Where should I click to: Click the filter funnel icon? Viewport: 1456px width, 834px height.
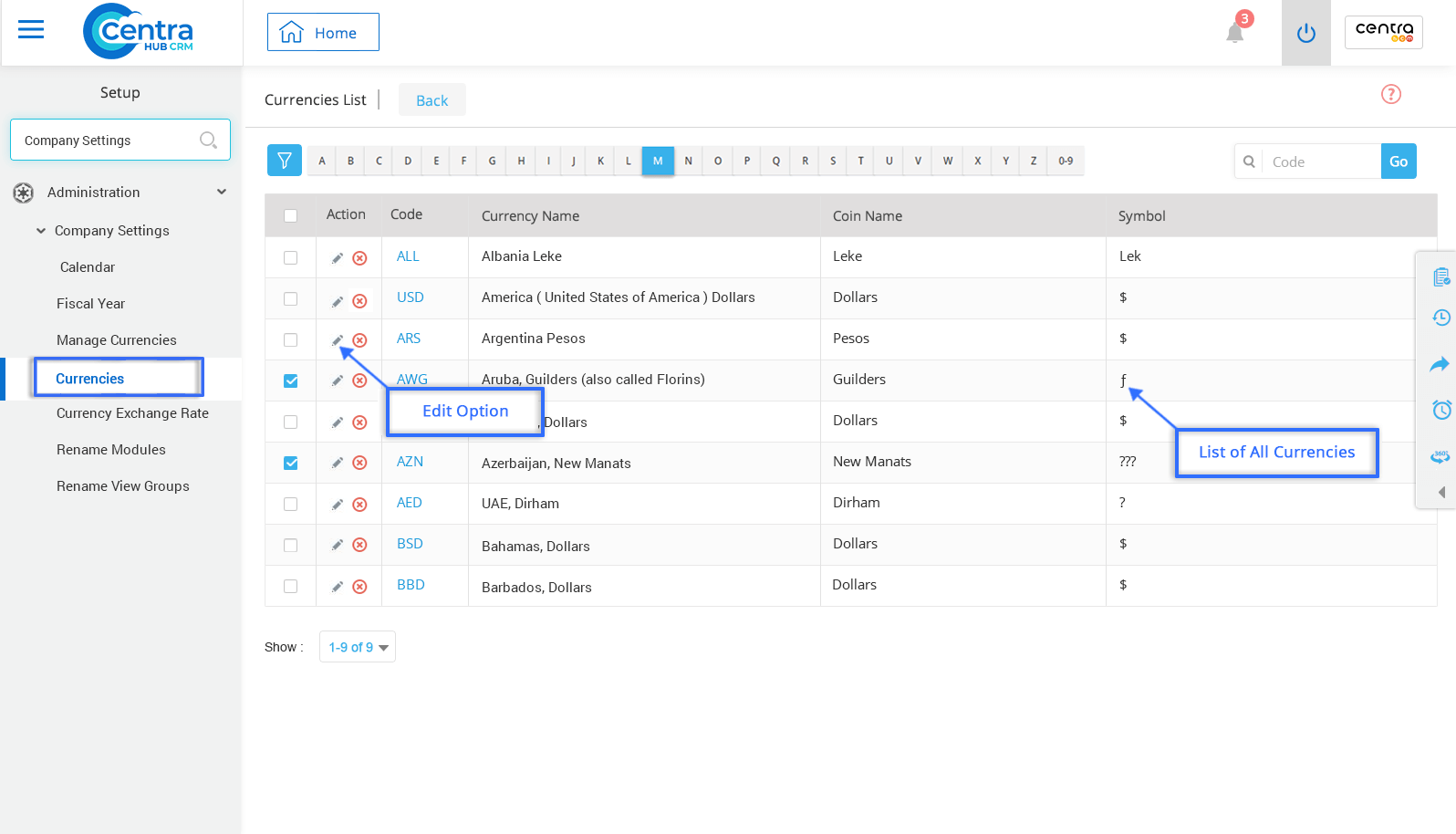[x=285, y=161]
